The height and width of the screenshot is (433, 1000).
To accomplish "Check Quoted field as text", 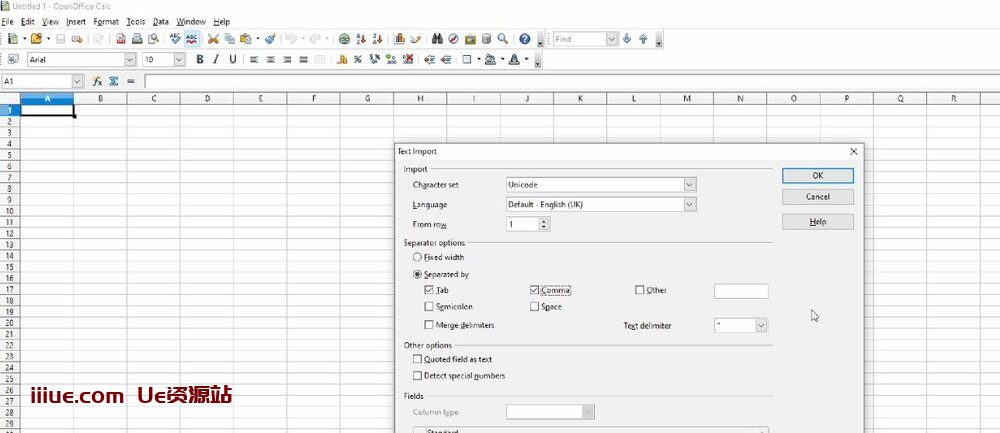I will [417, 359].
